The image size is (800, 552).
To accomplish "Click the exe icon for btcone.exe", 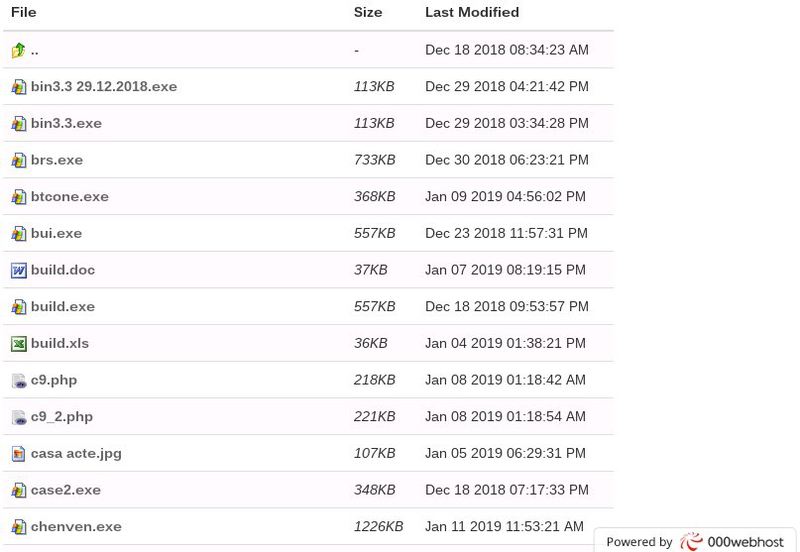I will point(18,197).
